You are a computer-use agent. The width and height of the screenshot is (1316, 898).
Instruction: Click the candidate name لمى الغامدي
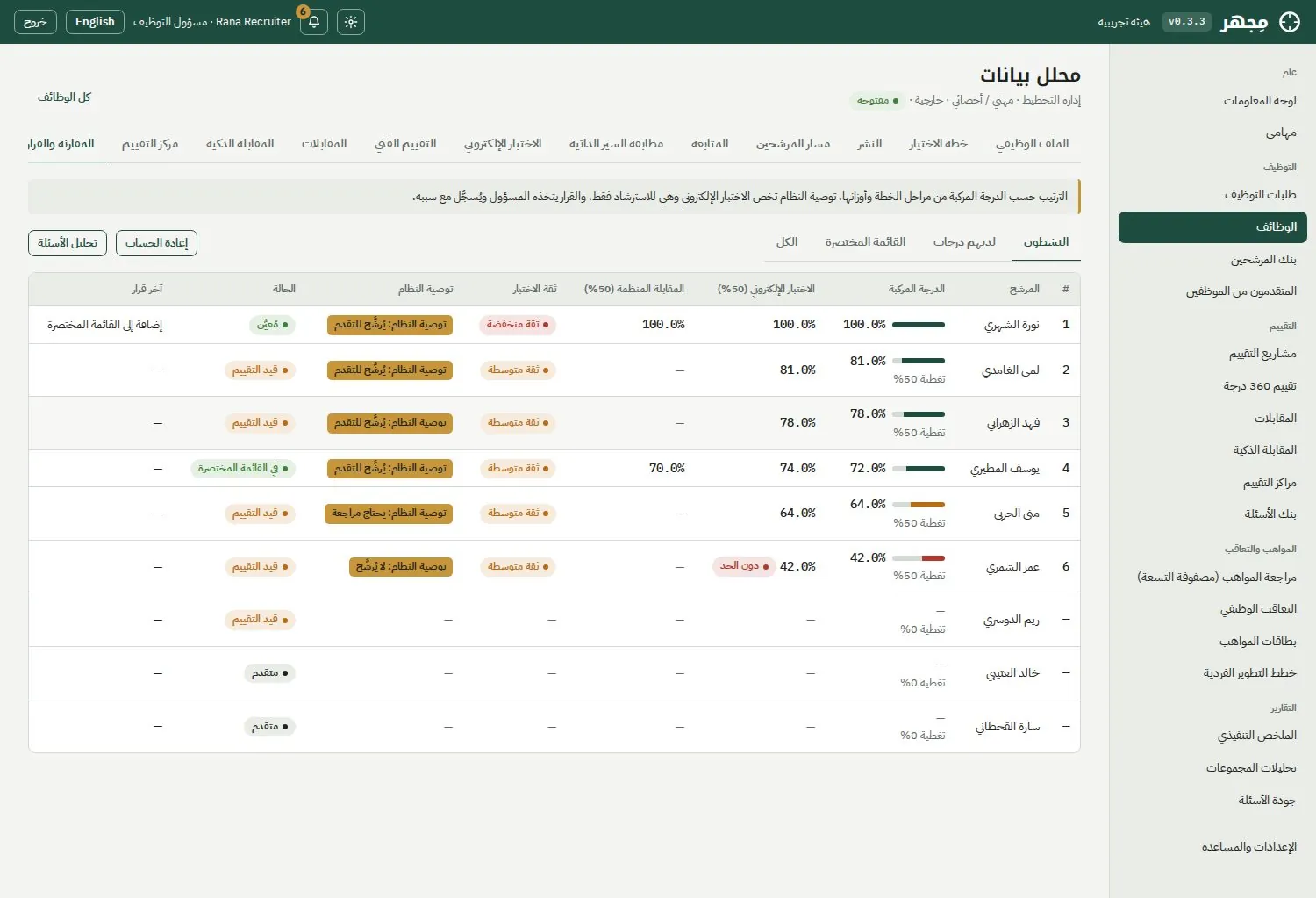[x=1011, y=370]
